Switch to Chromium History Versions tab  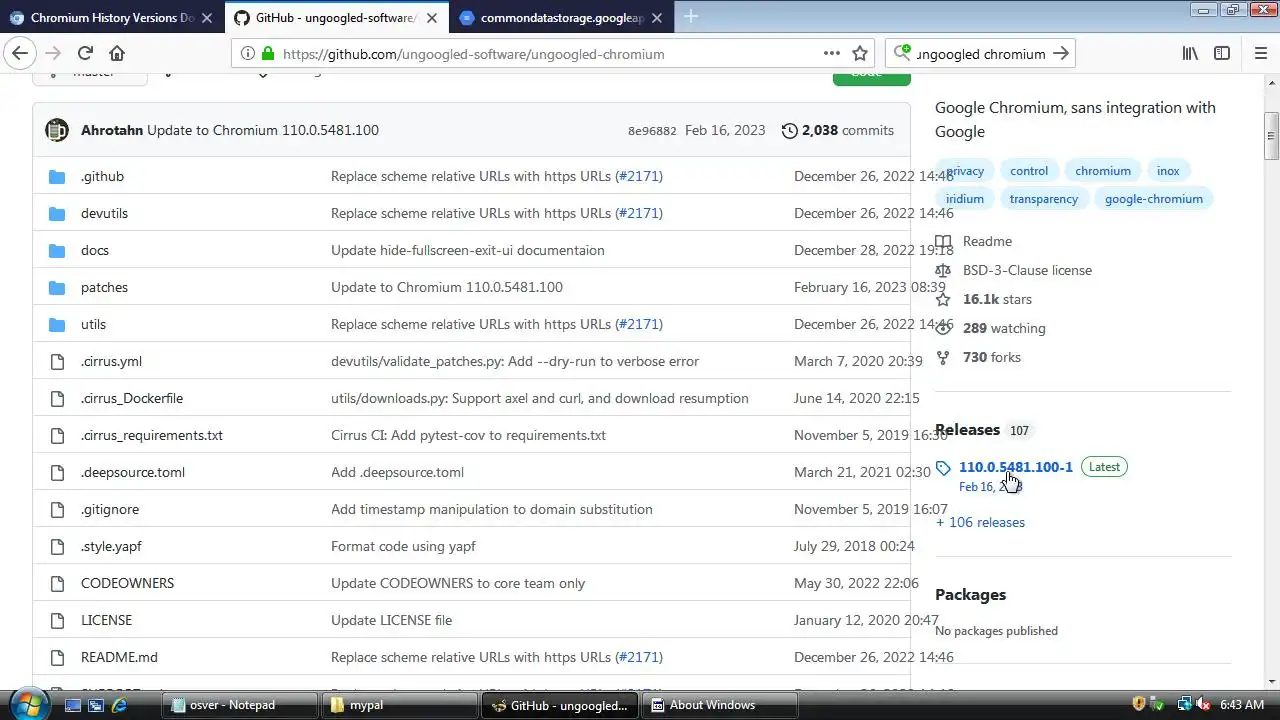(x=112, y=17)
